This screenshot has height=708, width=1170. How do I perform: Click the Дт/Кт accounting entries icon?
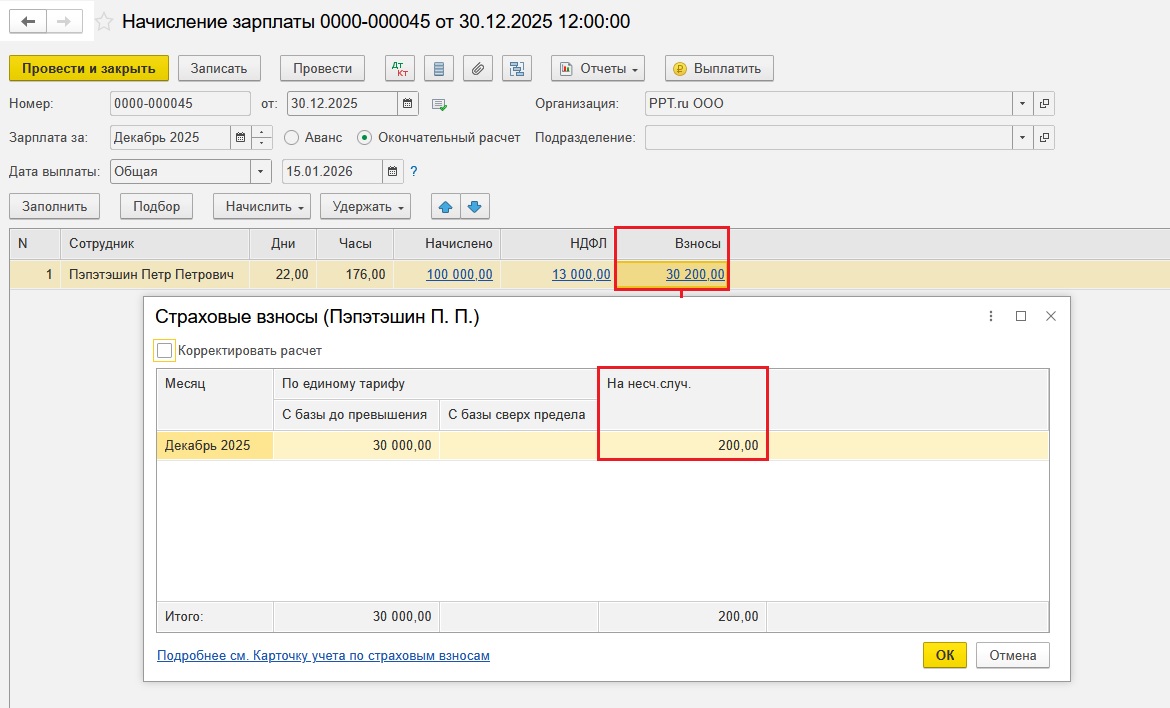point(400,68)
